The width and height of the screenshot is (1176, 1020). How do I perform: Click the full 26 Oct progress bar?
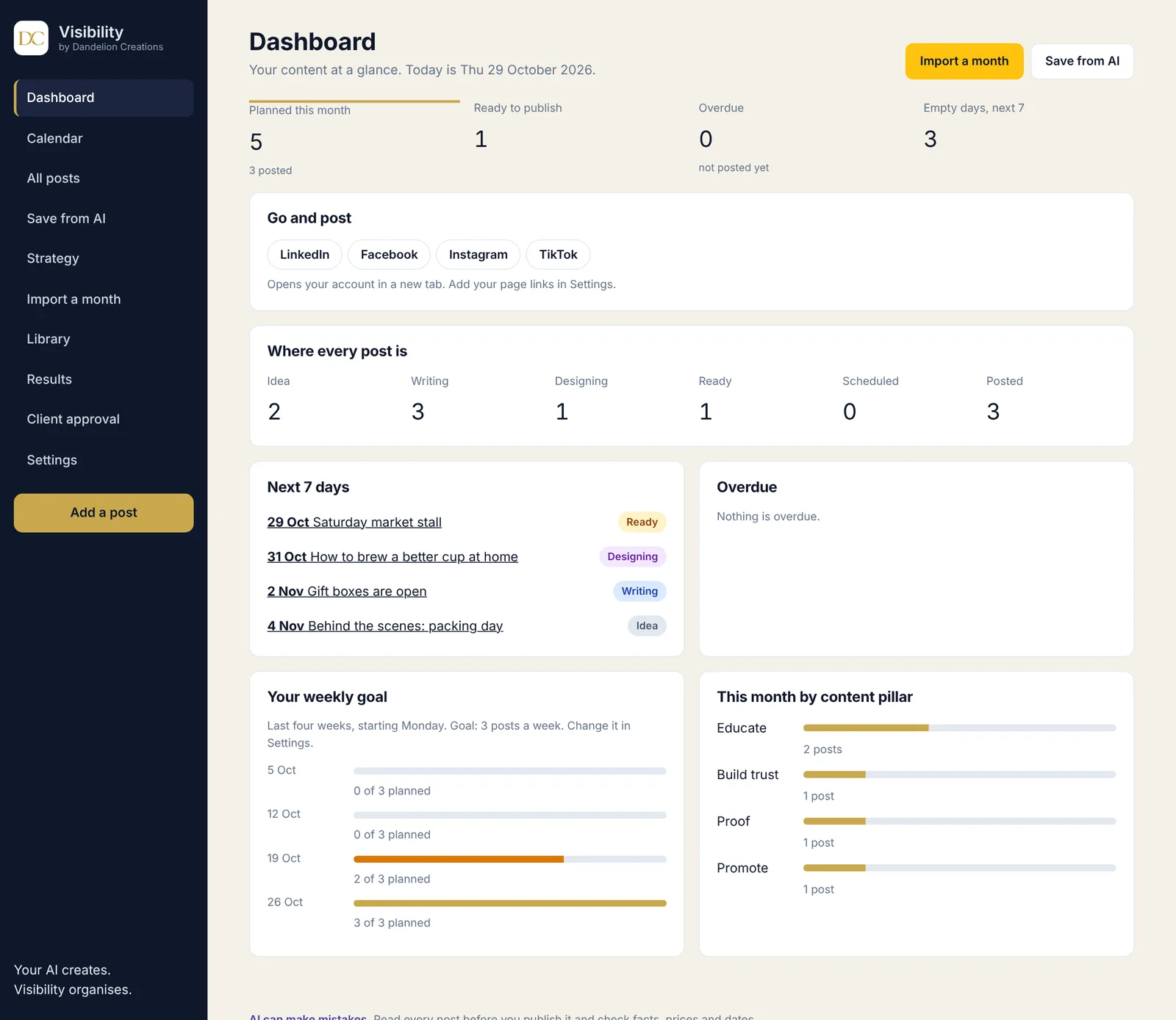[510, 903]
